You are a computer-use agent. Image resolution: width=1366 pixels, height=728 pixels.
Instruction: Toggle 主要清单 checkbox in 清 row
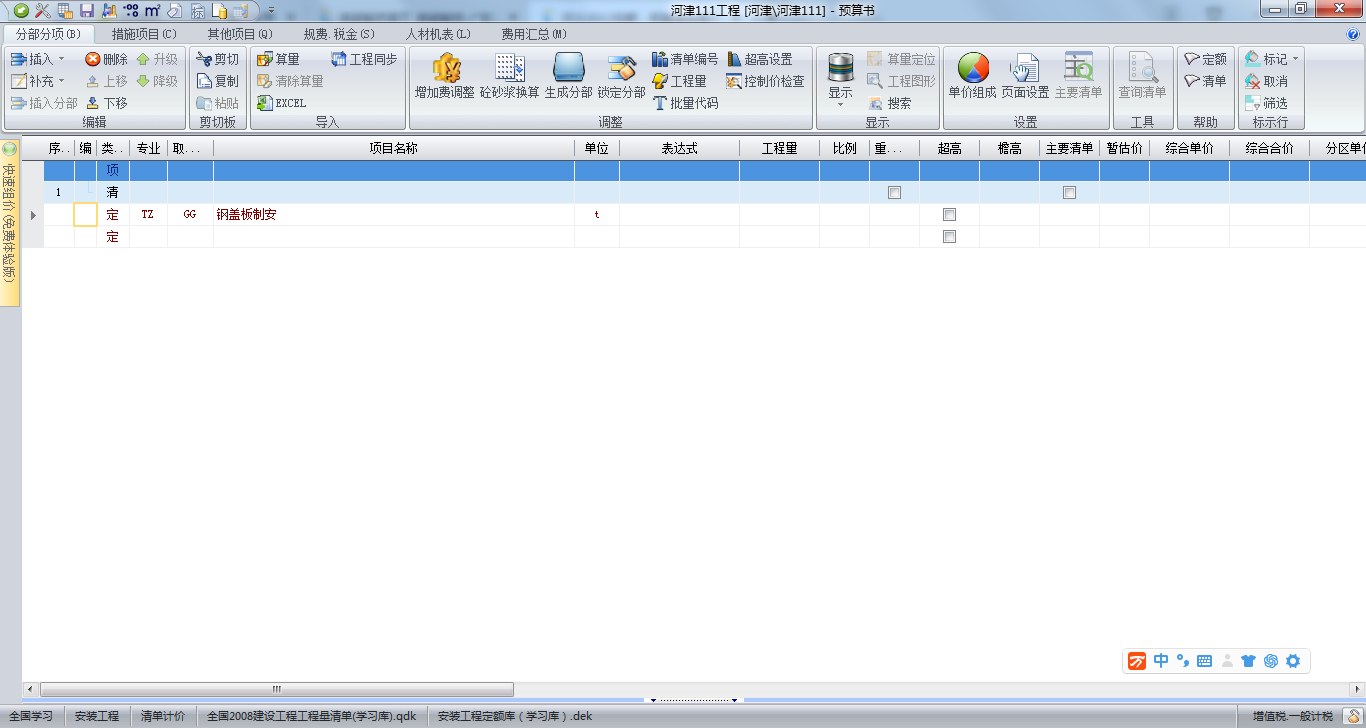1069,193
